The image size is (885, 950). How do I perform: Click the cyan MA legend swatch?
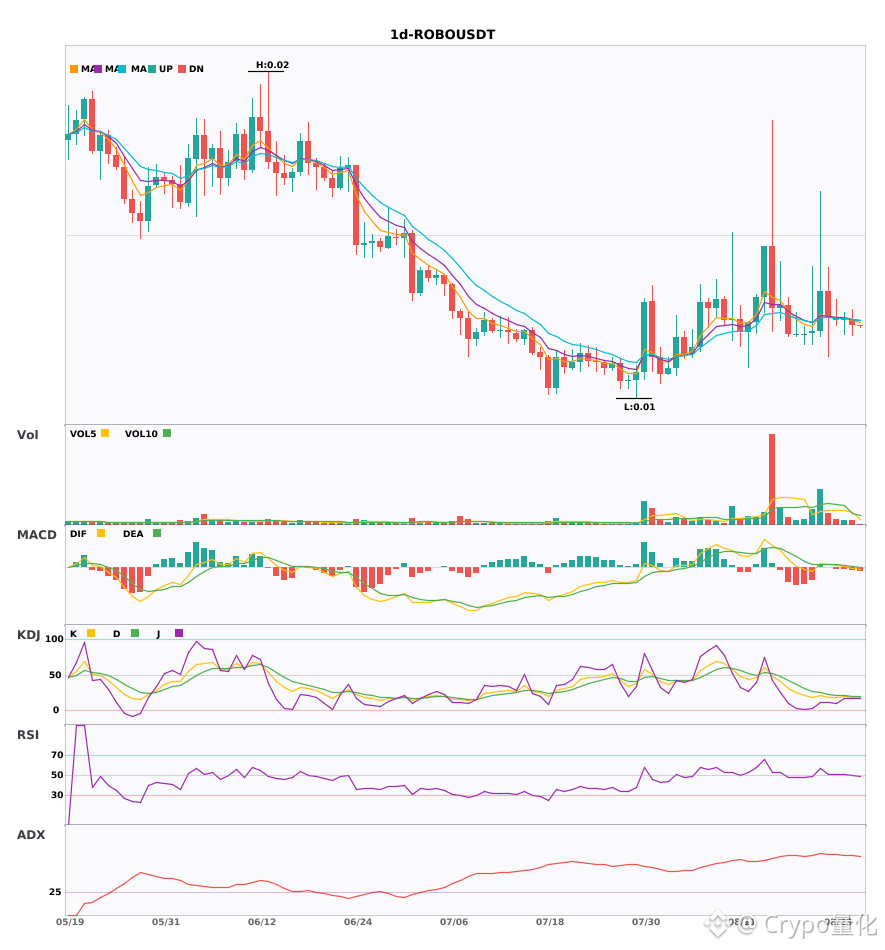(x=122, y=69)
